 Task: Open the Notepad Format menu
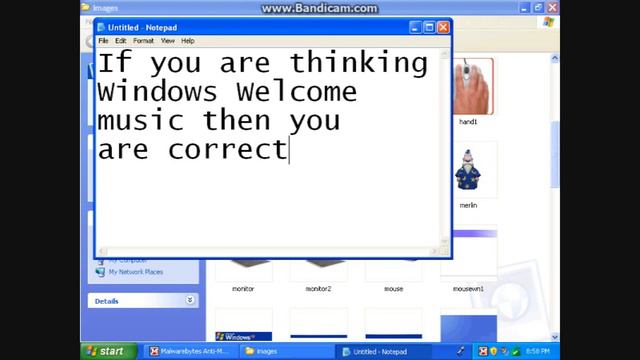point(143,41)
